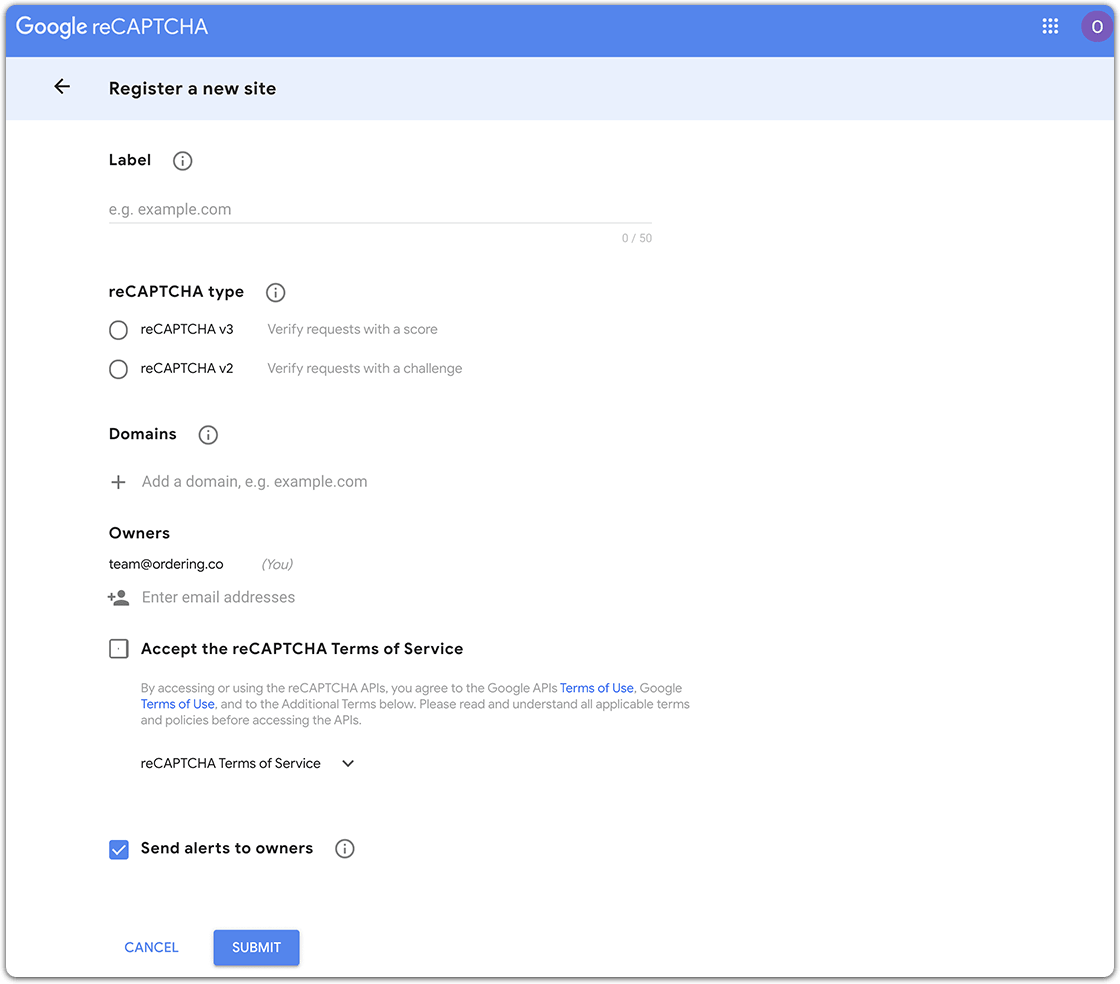Show info about the Label field
The height and width of the screenshot is (984, 1120).
pos(183,161)
